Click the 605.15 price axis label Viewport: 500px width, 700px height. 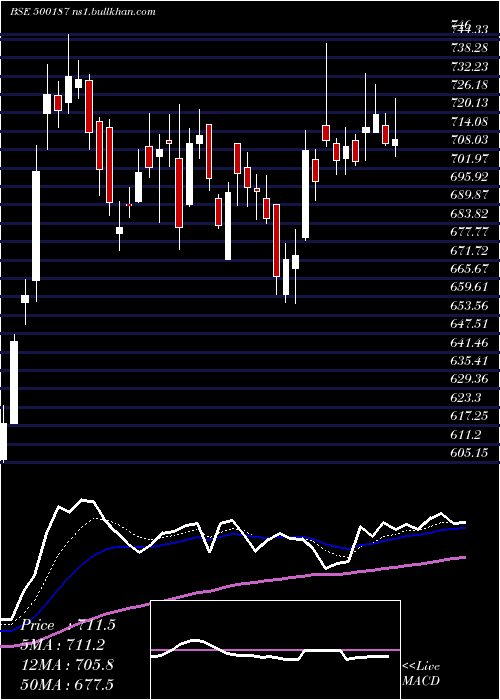tap(470, 453)
